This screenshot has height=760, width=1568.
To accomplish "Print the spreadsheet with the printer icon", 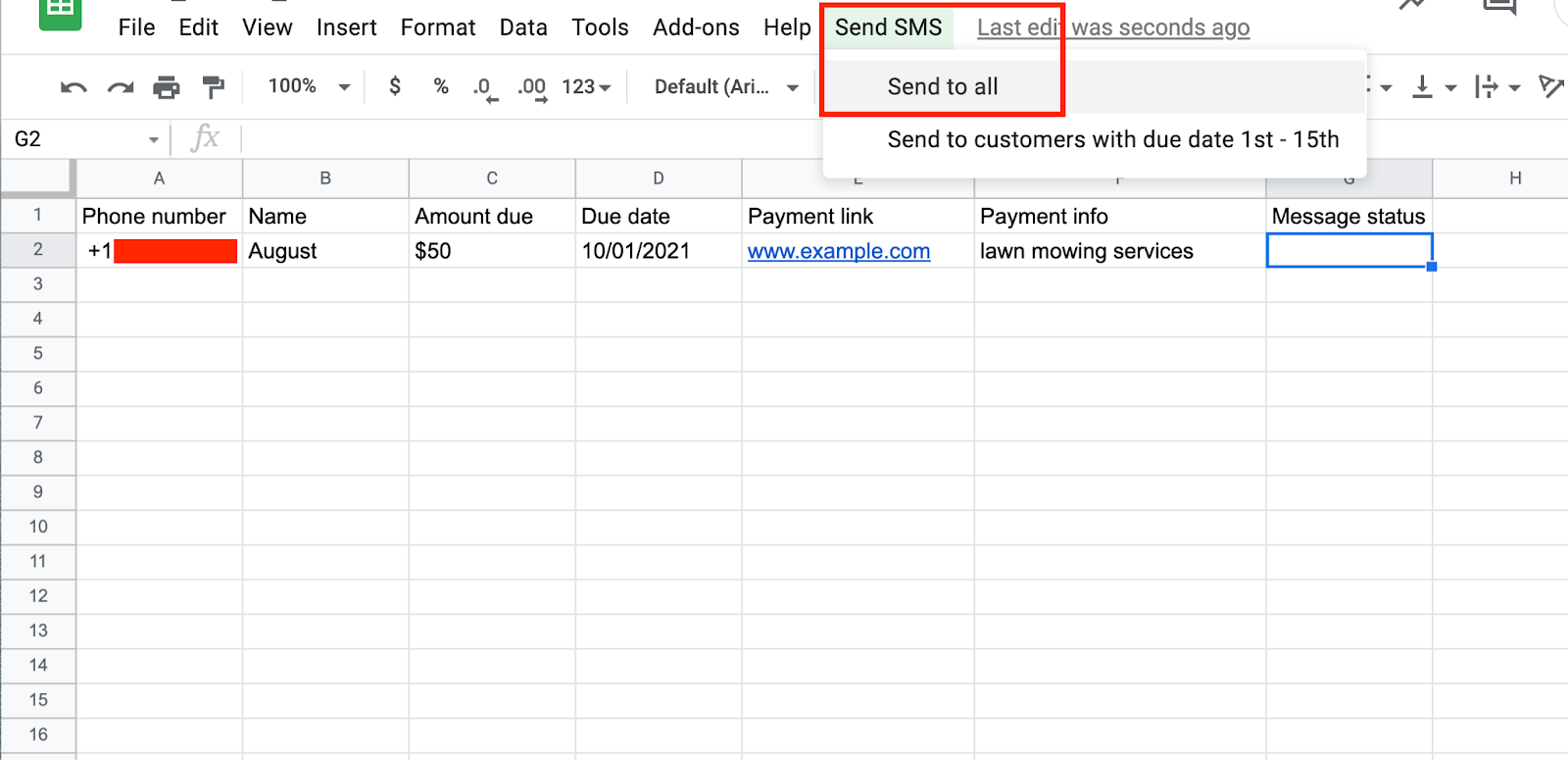I will coord(167,87).
